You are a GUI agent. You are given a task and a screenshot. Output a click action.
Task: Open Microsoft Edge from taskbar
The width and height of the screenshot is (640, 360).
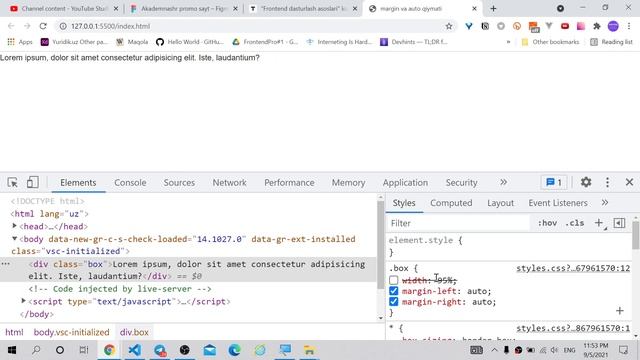click(x=235, y=350)
